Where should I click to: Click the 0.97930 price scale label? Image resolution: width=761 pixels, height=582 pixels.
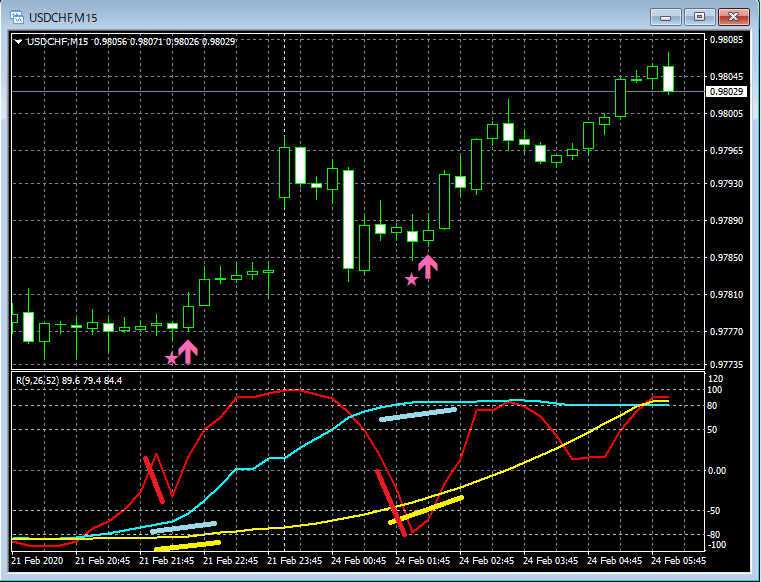726,183
